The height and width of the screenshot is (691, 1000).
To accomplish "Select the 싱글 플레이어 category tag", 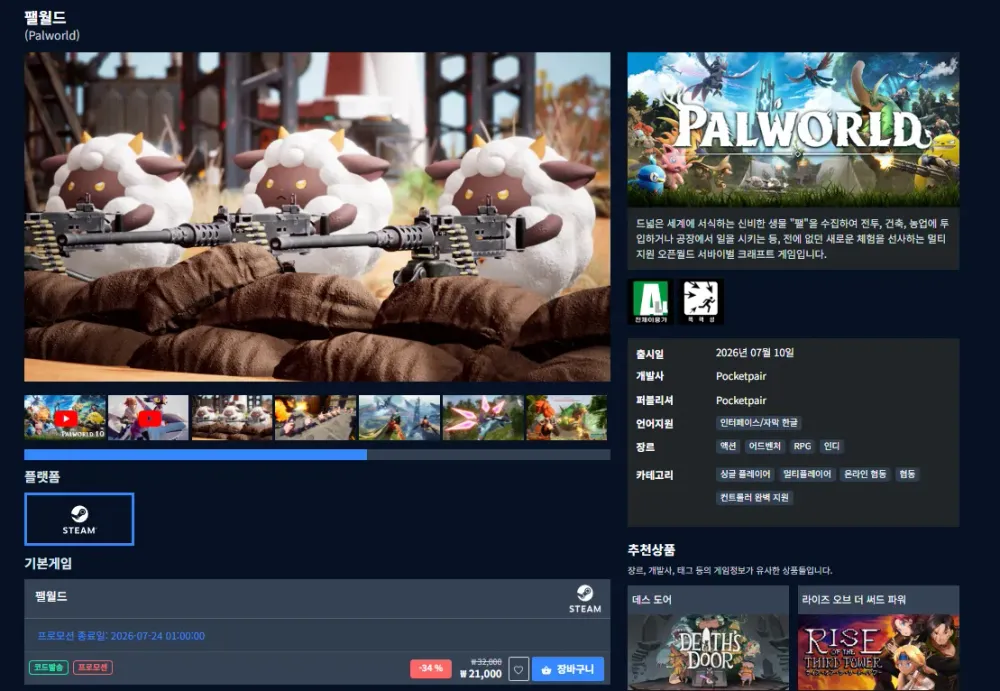I will click(x=745, y=474).
